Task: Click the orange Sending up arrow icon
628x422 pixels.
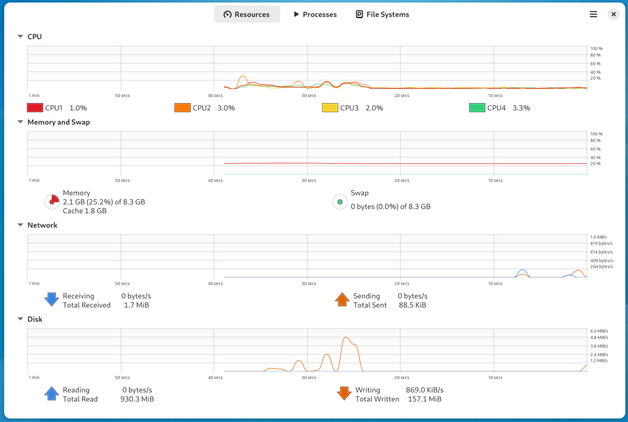Action: [342, 299]
